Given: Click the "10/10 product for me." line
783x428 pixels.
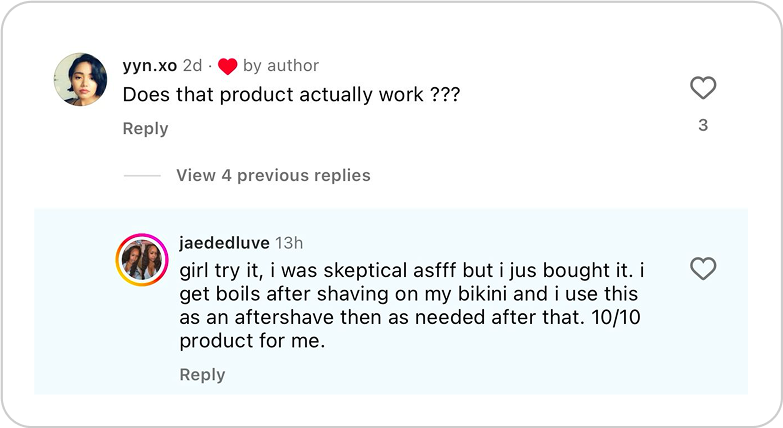Looking at the screenshot, I should [253, 340].
